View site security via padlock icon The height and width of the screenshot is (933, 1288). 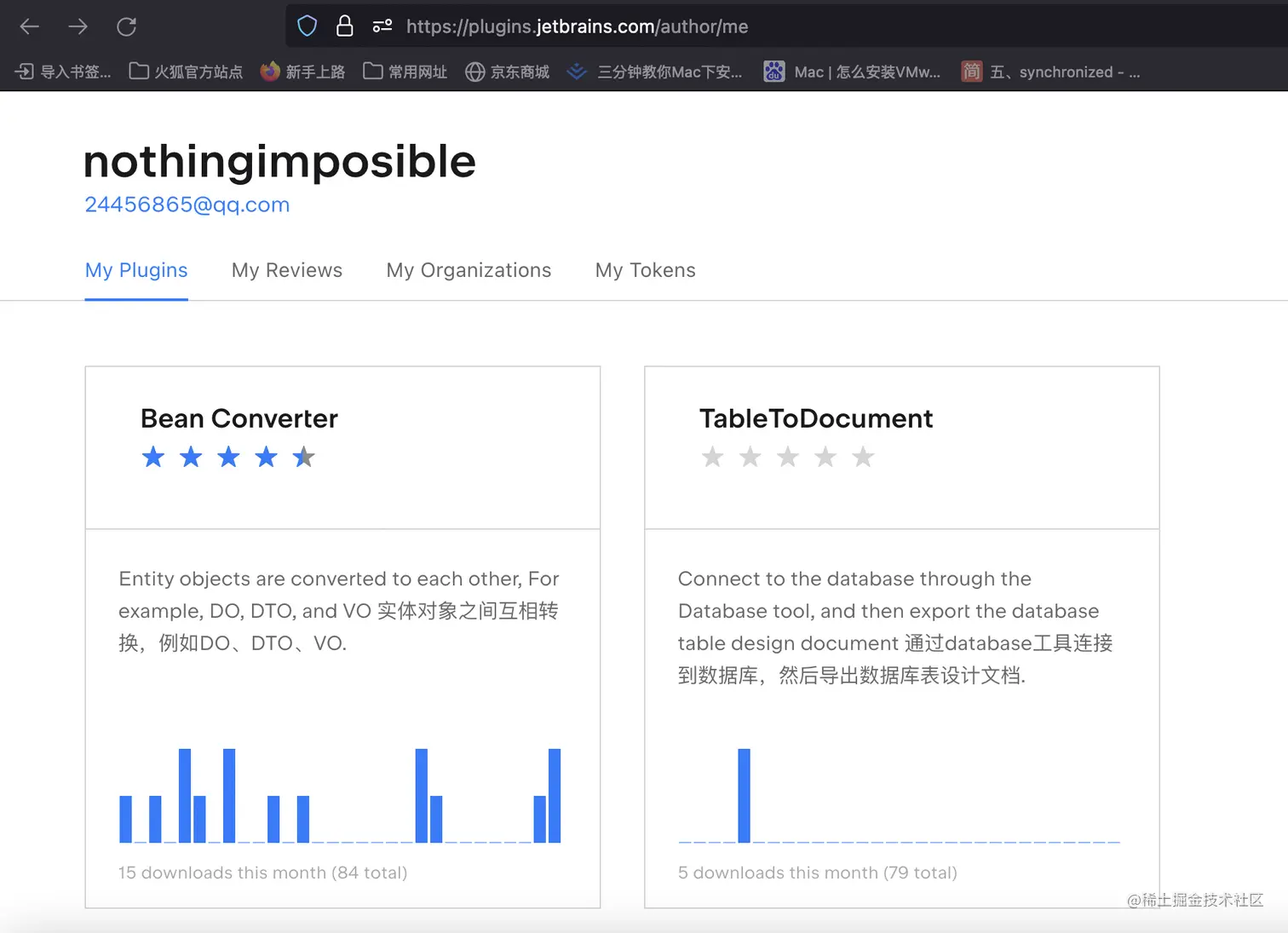tap(344, 26)
